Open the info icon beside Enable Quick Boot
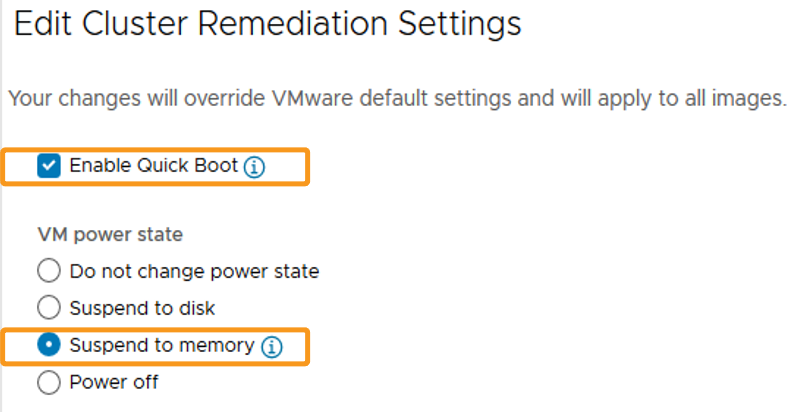Viewport: 803px width, 412px height. [x=254, y=167]
